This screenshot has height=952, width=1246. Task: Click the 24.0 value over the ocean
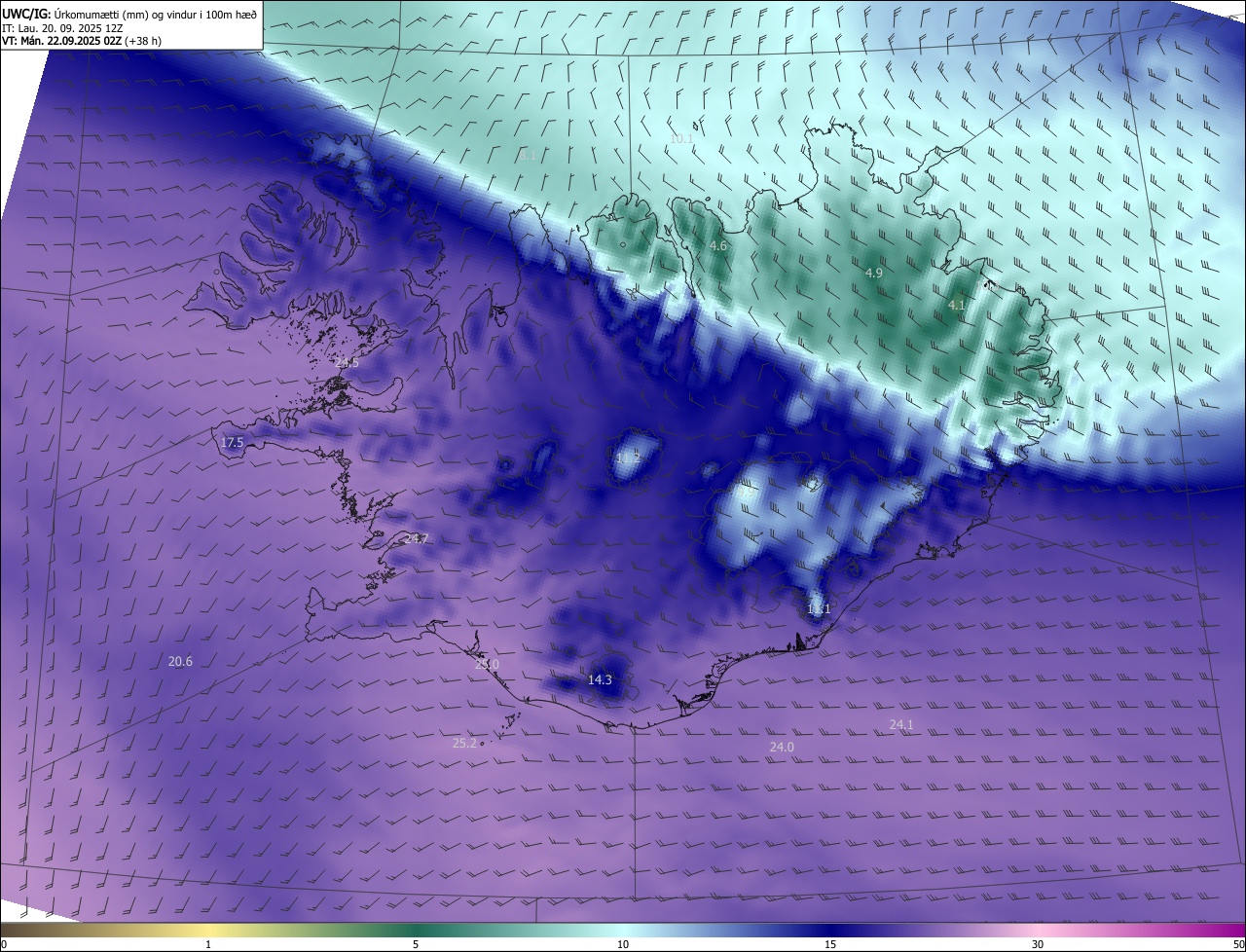pyautogui.click(x=782, y=748)
